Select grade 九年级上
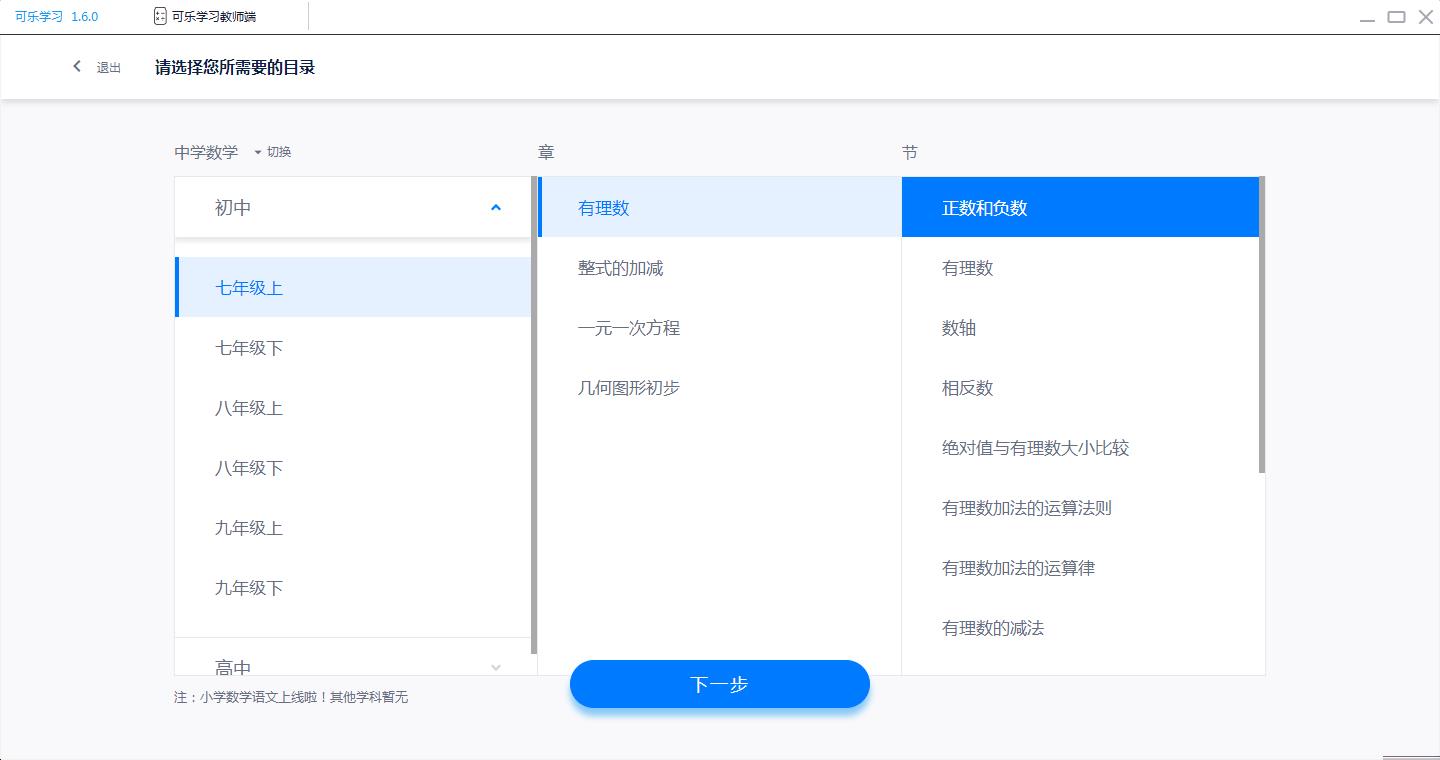The width and height of the screenshot is (1440, 760). [353, 527]
